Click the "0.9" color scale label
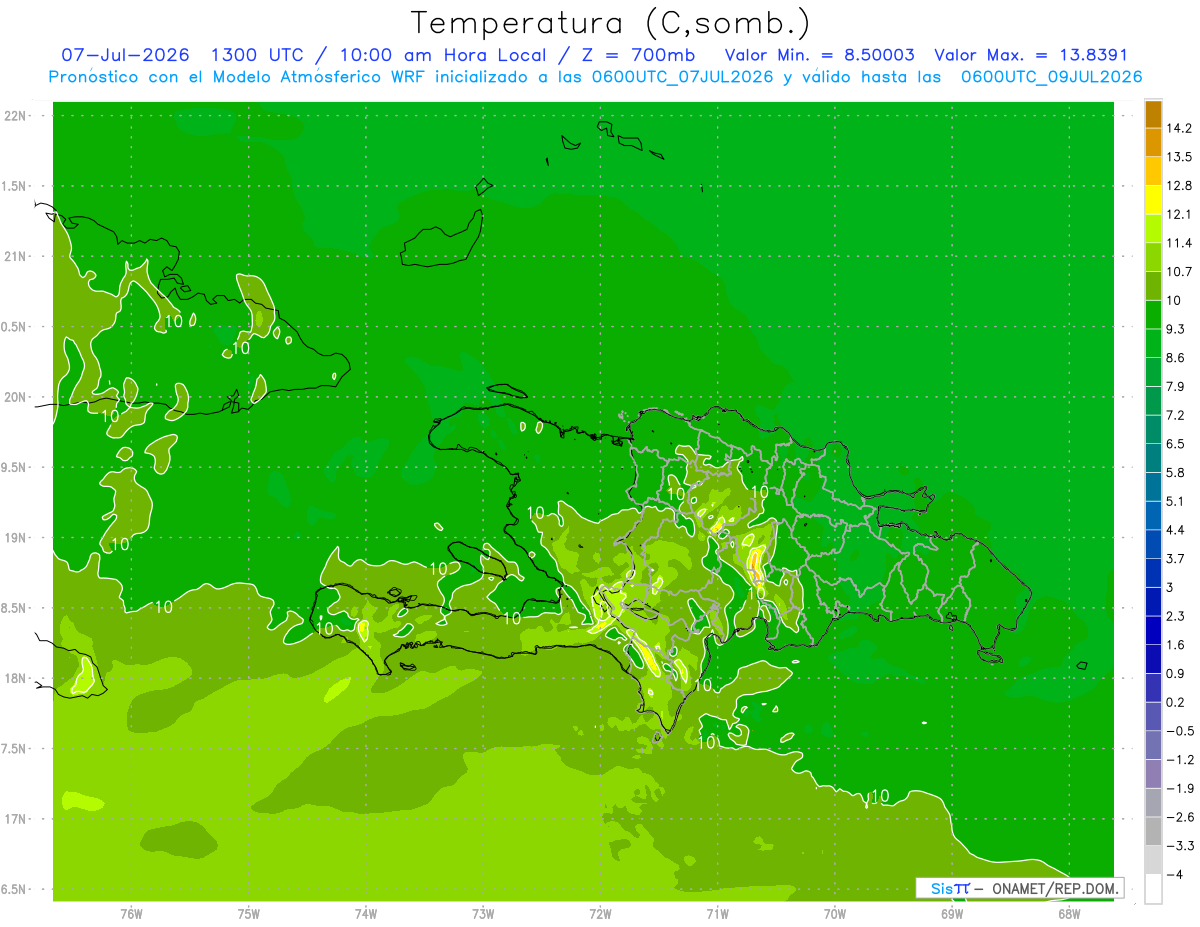Image resolution: width=1200 pixels, height=927 pixels. click(1176, 673)
